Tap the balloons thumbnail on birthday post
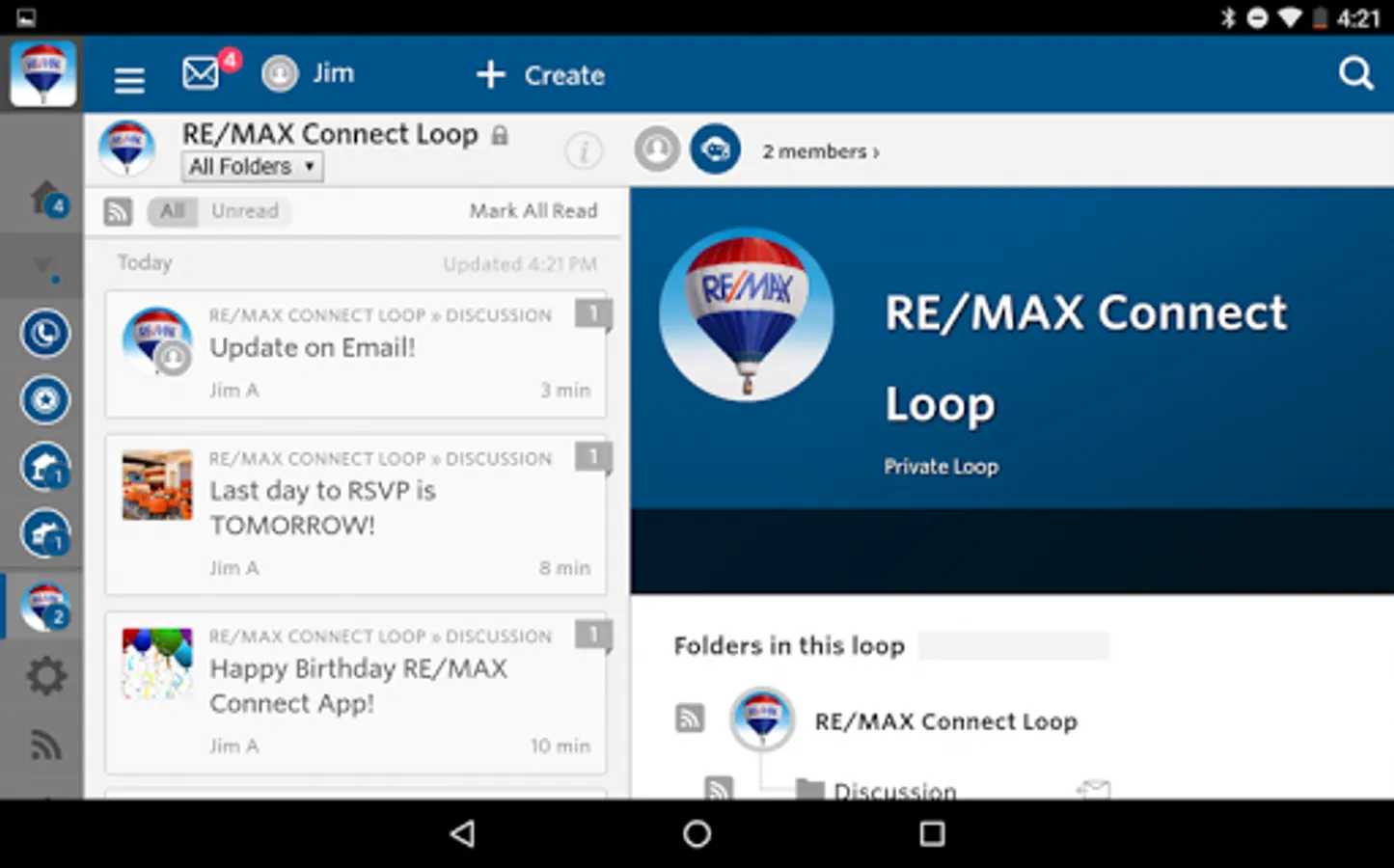Screen dimensions: 1394x868 pyautogui.click(x=157, y=664)
